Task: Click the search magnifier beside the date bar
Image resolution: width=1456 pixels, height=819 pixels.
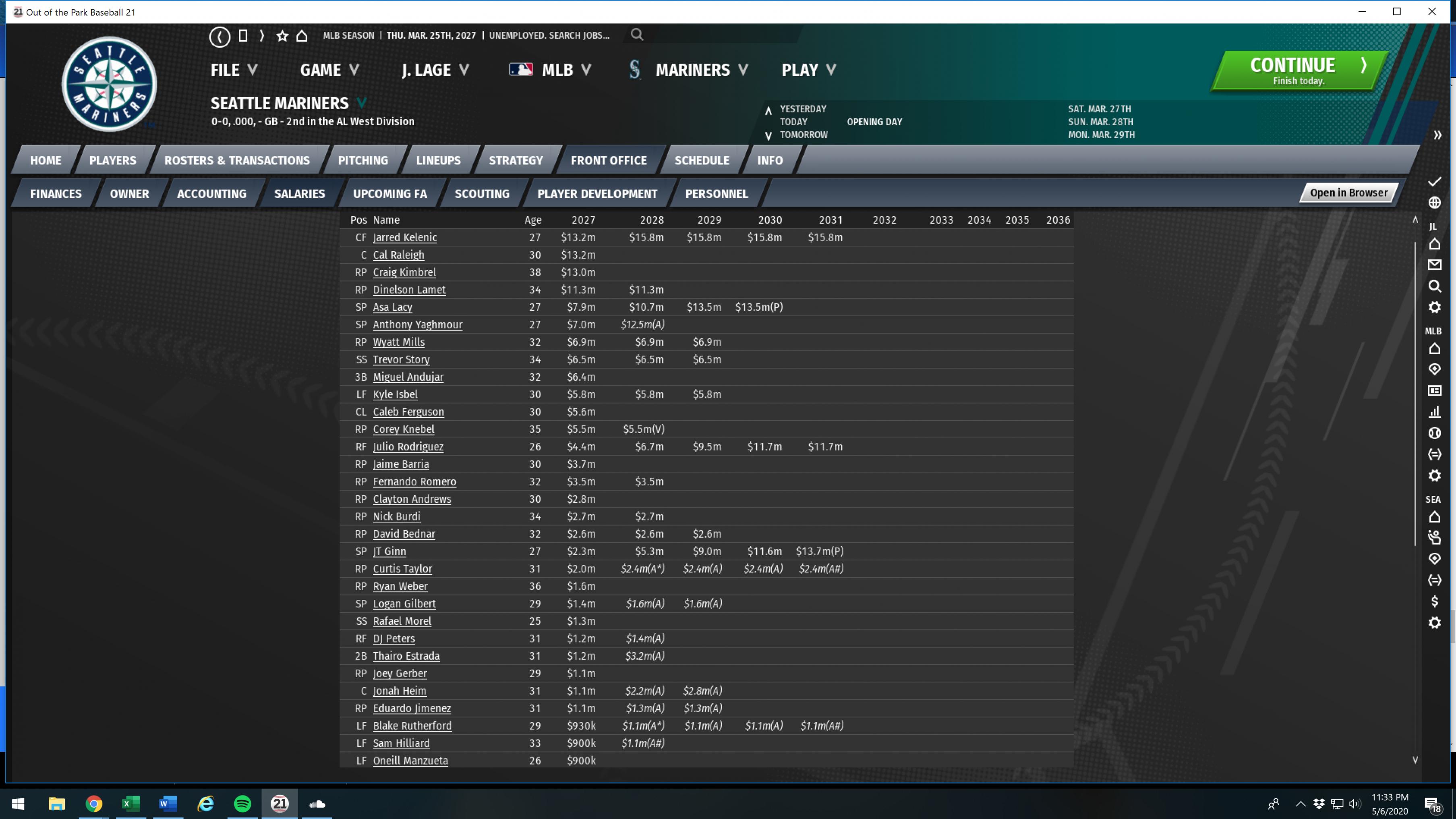Action: (636, 35)
